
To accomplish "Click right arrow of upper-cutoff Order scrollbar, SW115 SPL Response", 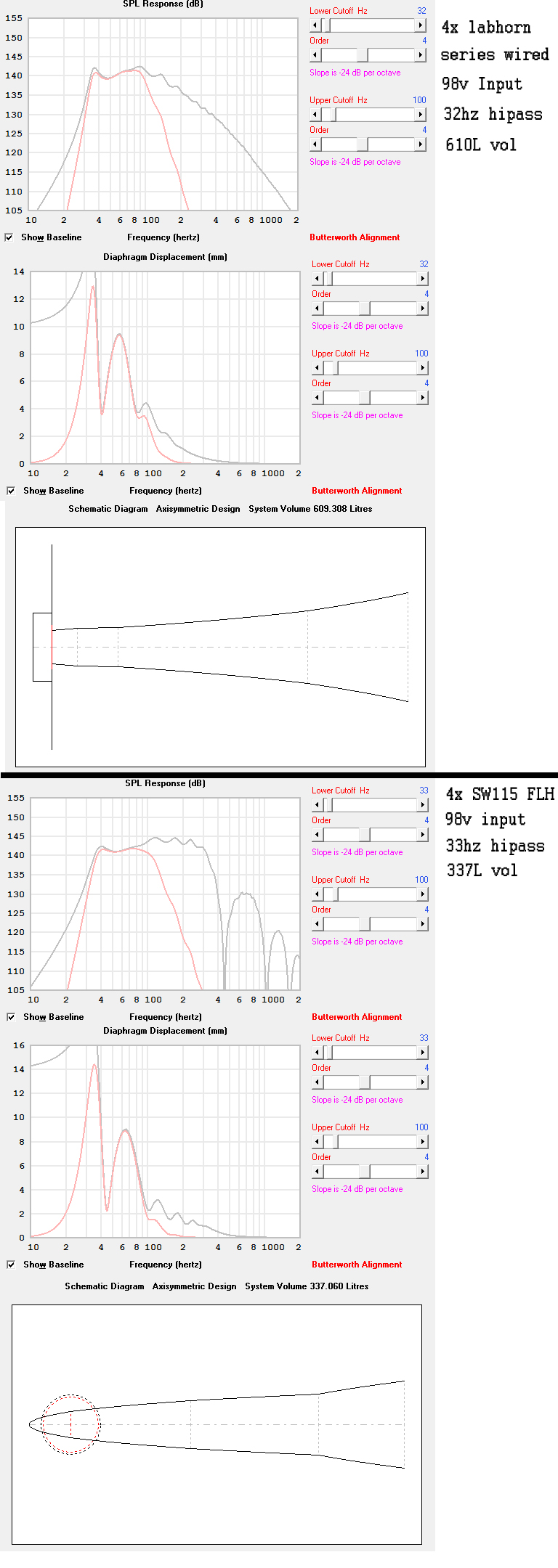I will pyautogui.click(x=423, y=924).
